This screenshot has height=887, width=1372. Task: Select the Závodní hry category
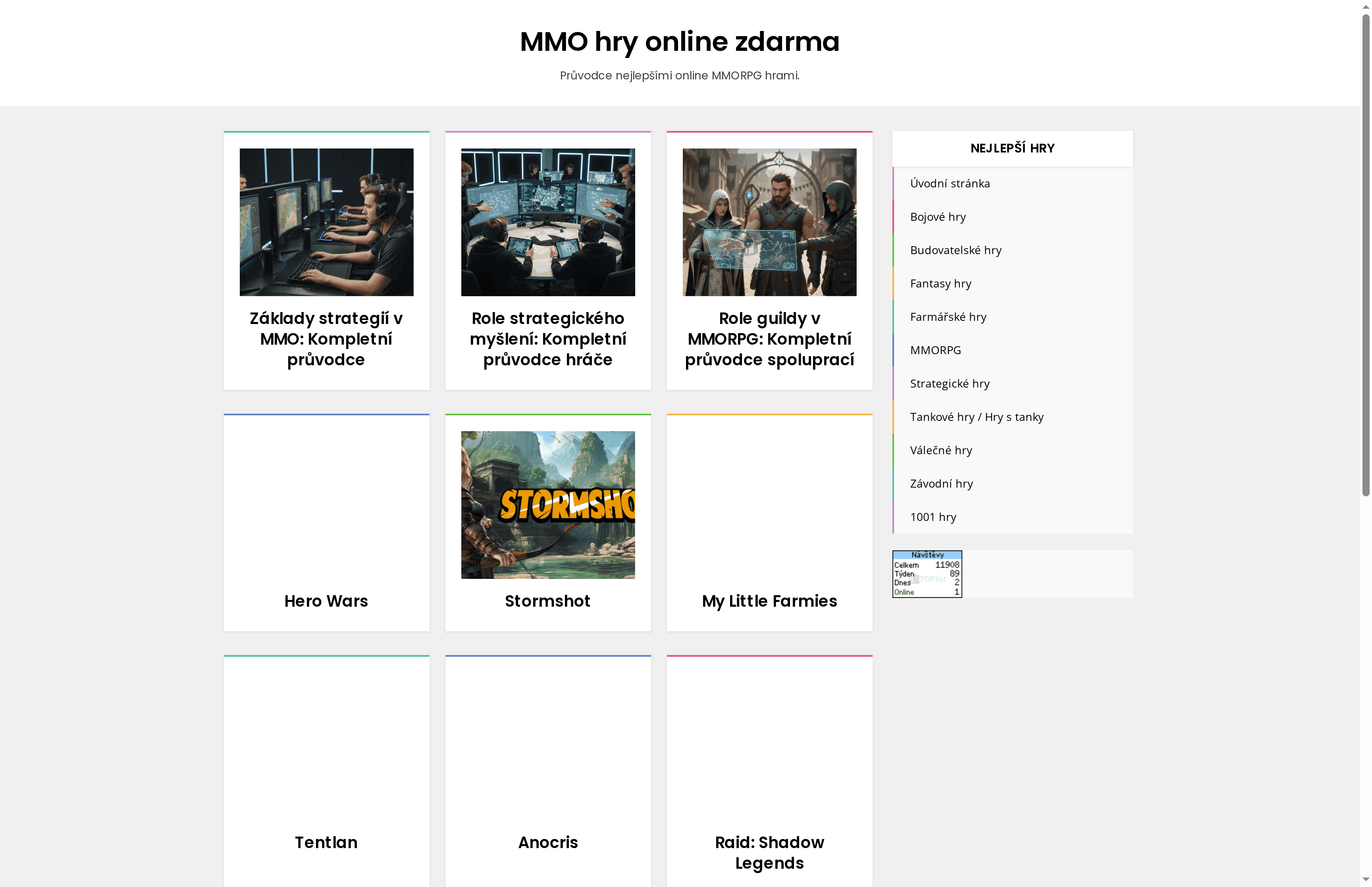pyautogui.click(x=941, y=483)
